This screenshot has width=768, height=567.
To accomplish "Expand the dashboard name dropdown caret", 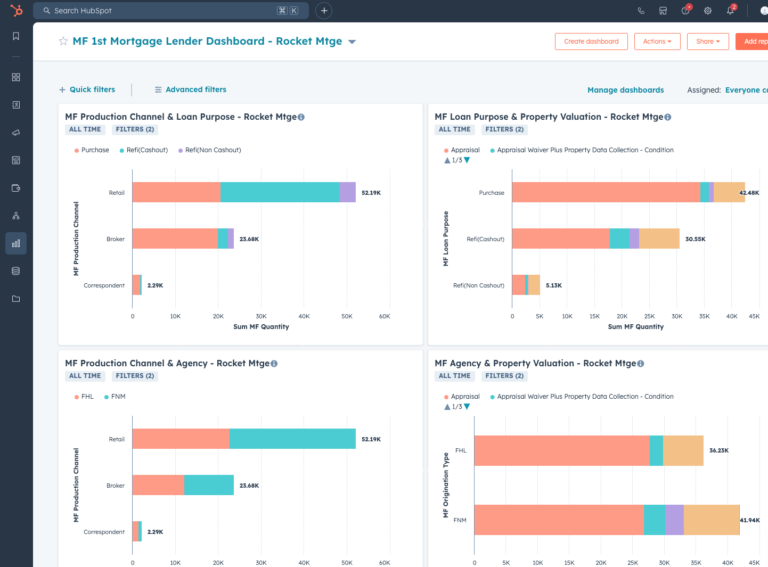I will pos(352,42).
